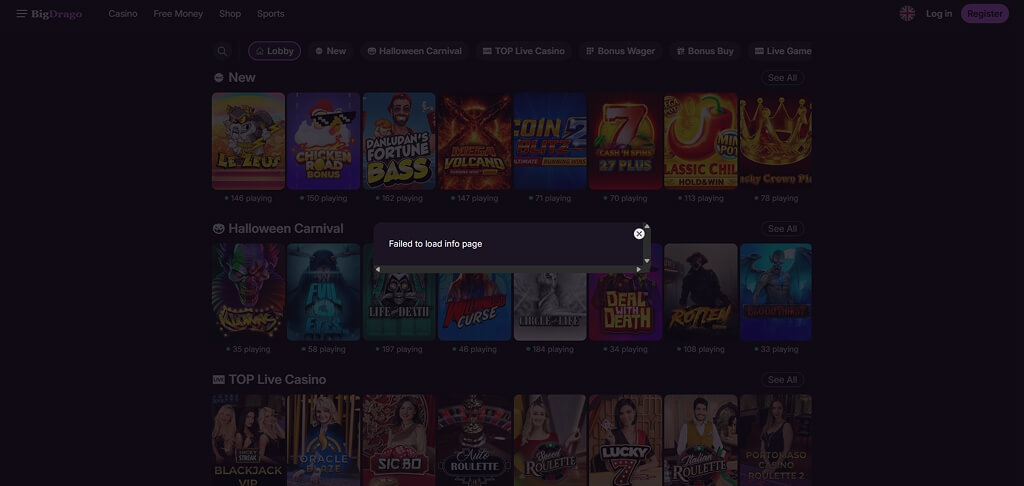Select the TOP Live Casino tab
Viewport: 1024px width, 486px height.
click(x=524, y=51)
